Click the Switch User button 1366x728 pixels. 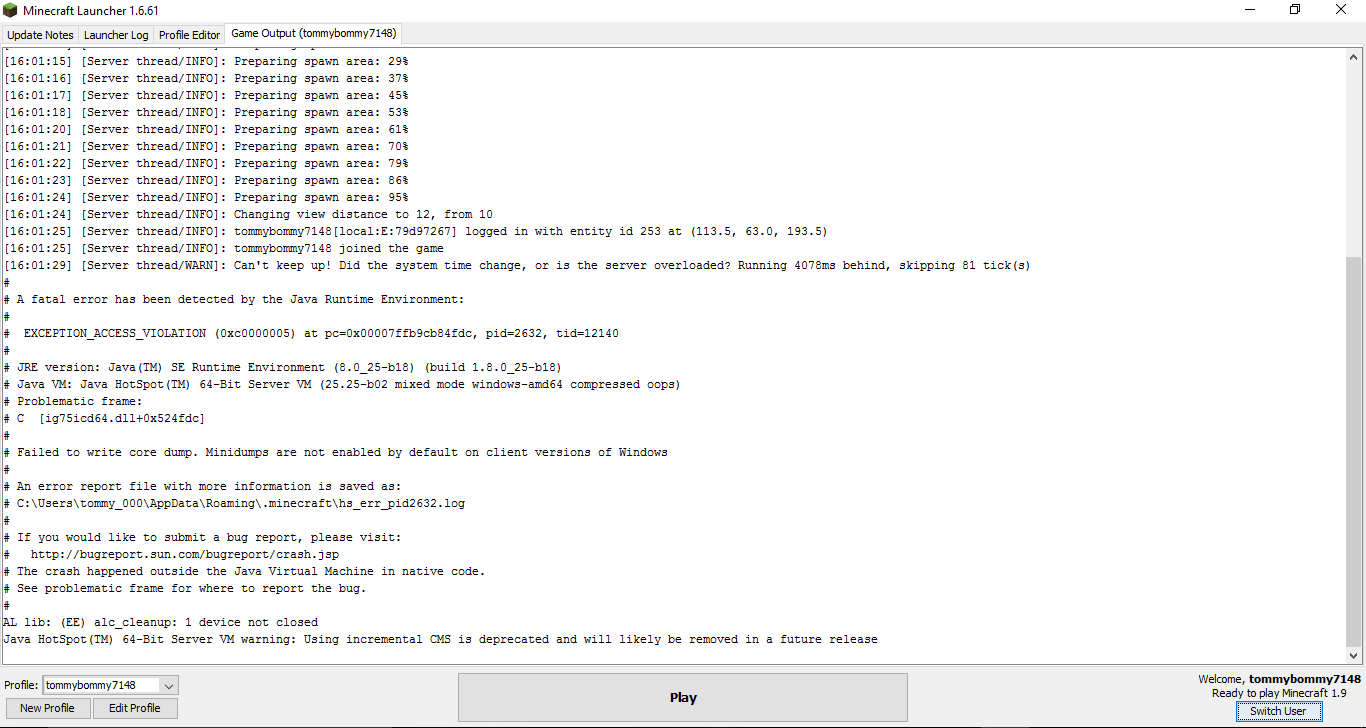(x=1278, y=711)
